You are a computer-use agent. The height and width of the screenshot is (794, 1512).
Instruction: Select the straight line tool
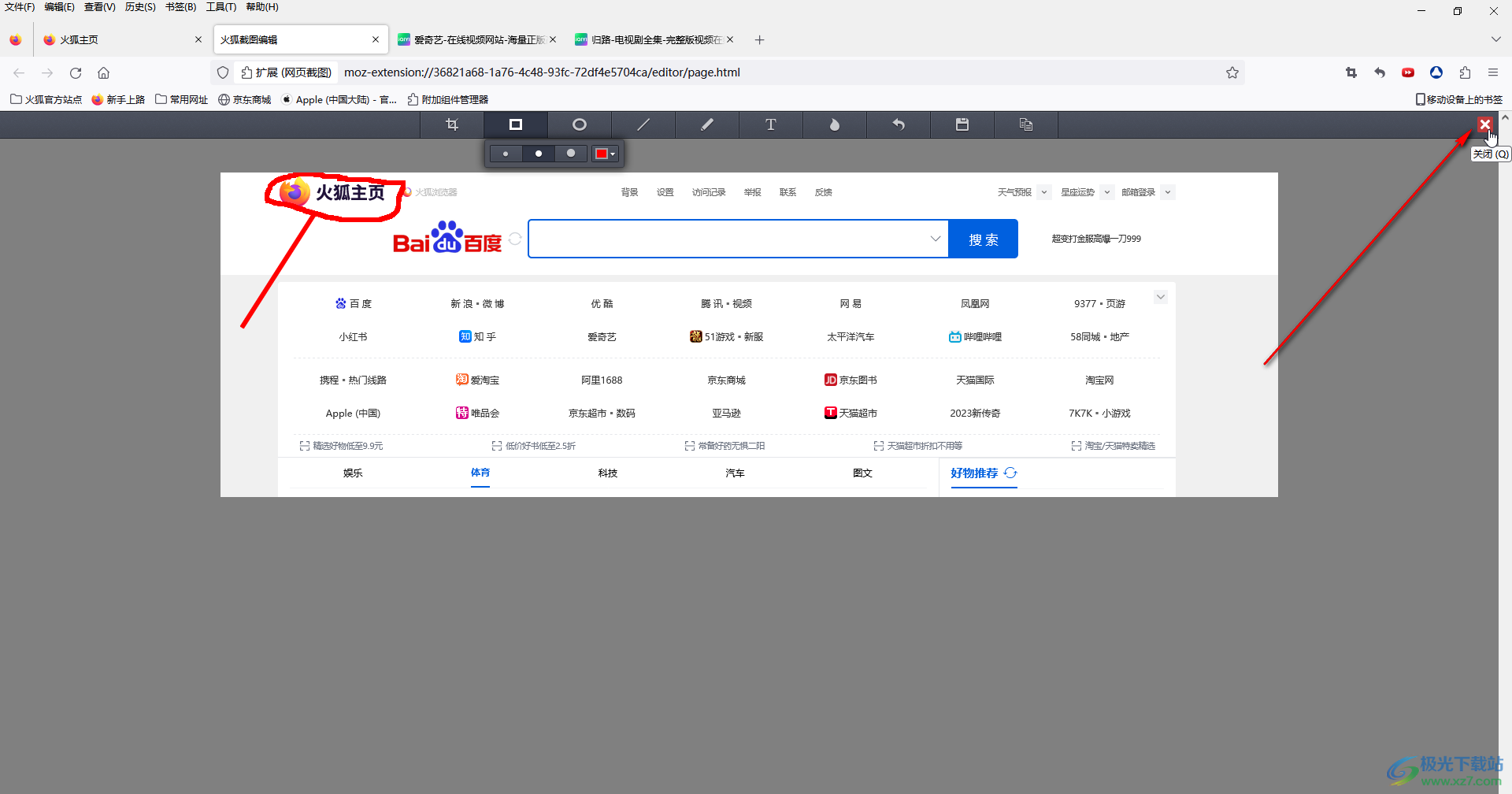tap(643, 124)
